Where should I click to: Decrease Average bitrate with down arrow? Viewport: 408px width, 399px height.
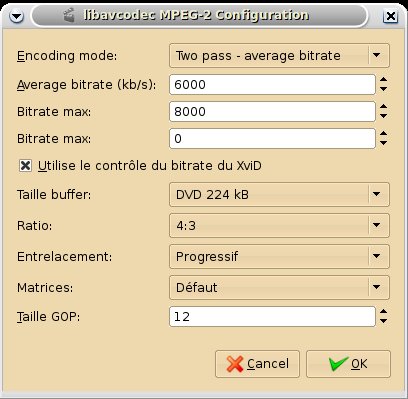pyautogui.click(x=383, y=89)
